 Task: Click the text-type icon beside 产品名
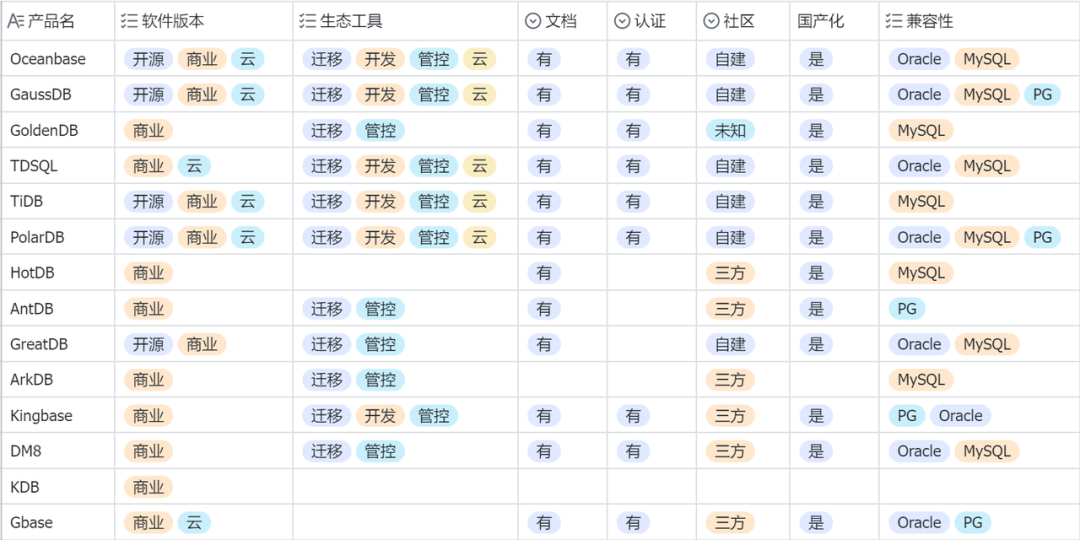point(15,21)
